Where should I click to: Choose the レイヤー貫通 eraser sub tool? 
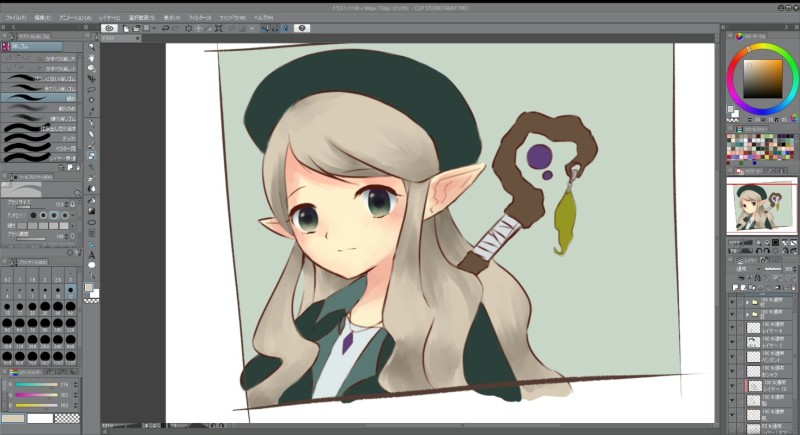pyautogui.click(x=39, y=158)
